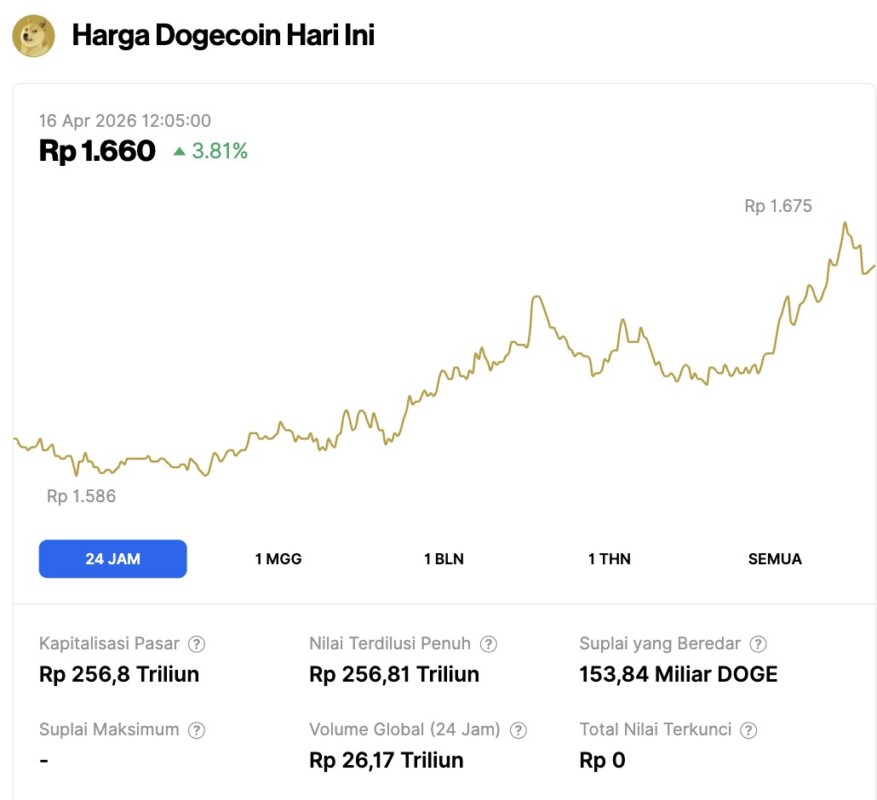This screenshot has width=877, height=800.
Task: Click the 153,84 Miliar DOGE supply value
Action: point(678,674)
